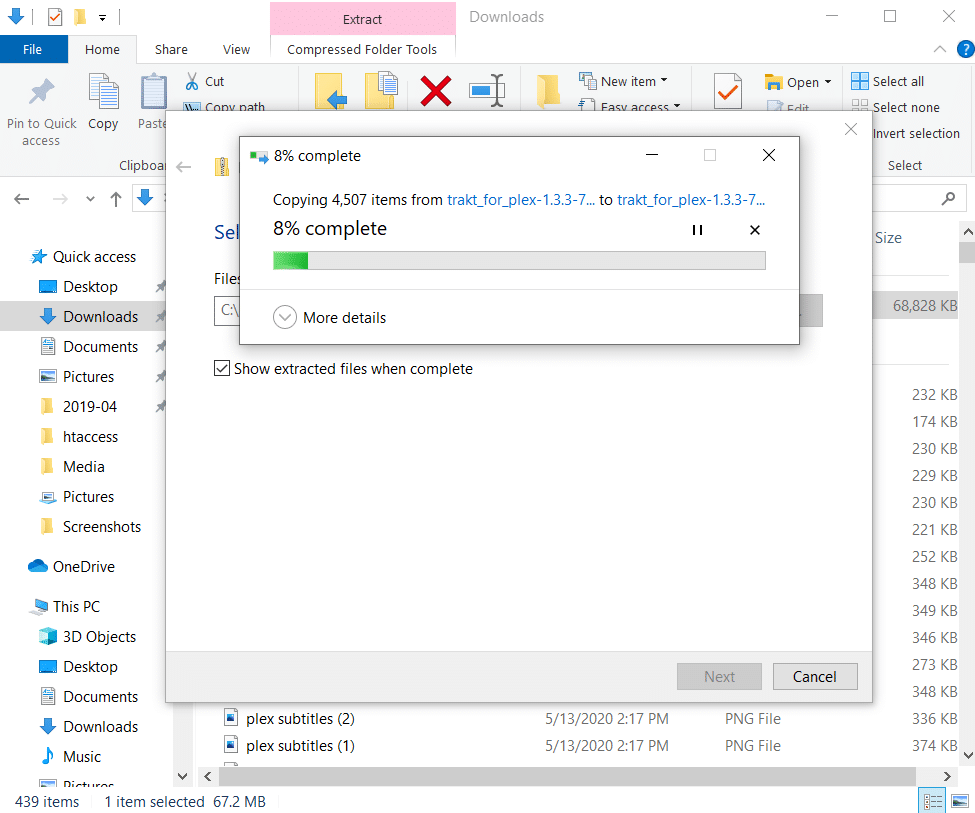Click the green copy progress bar
Viewport: 975px width, 813px height.
(x=519, y=260)
